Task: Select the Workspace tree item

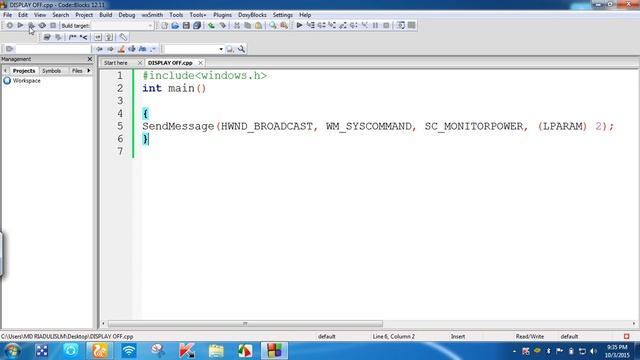Action: click(x=27, y=81)
